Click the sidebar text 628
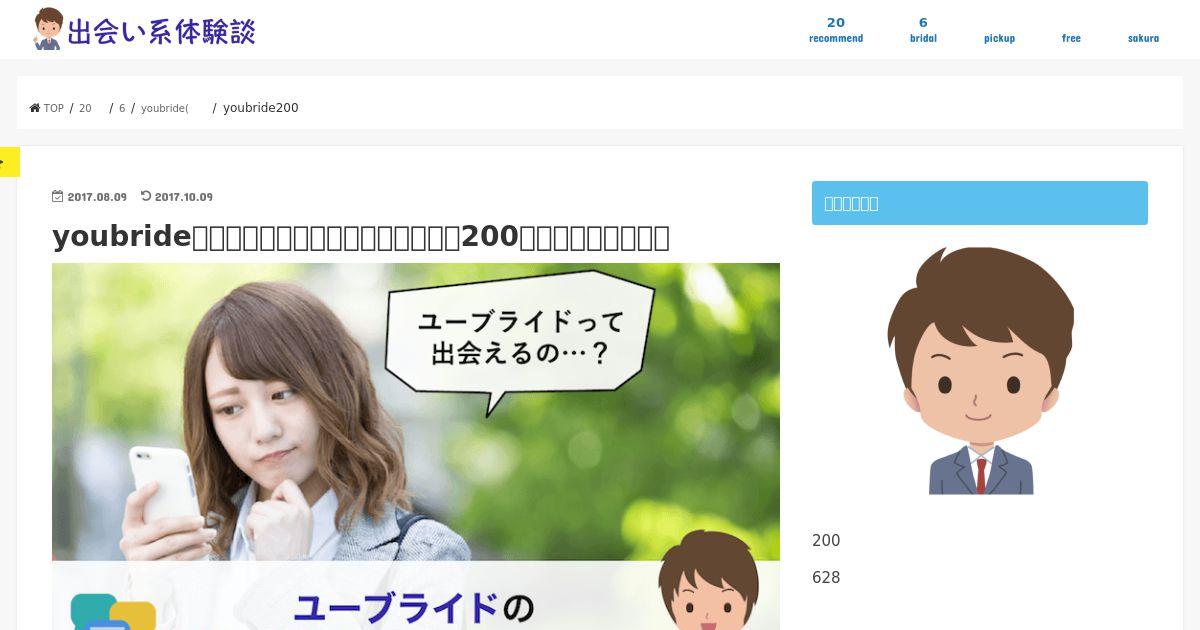 click(x=826, y=578)
